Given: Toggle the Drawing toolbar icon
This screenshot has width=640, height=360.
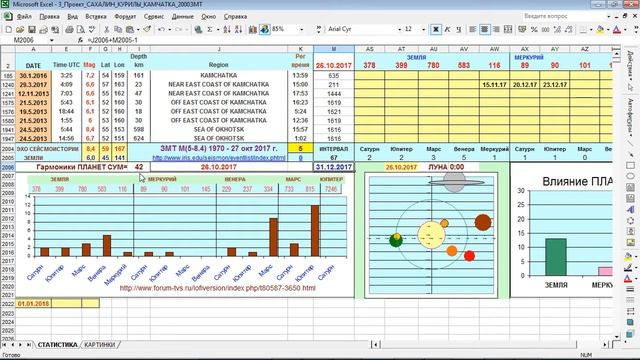Looking at the screenshot, I should [x=264, y=29].
